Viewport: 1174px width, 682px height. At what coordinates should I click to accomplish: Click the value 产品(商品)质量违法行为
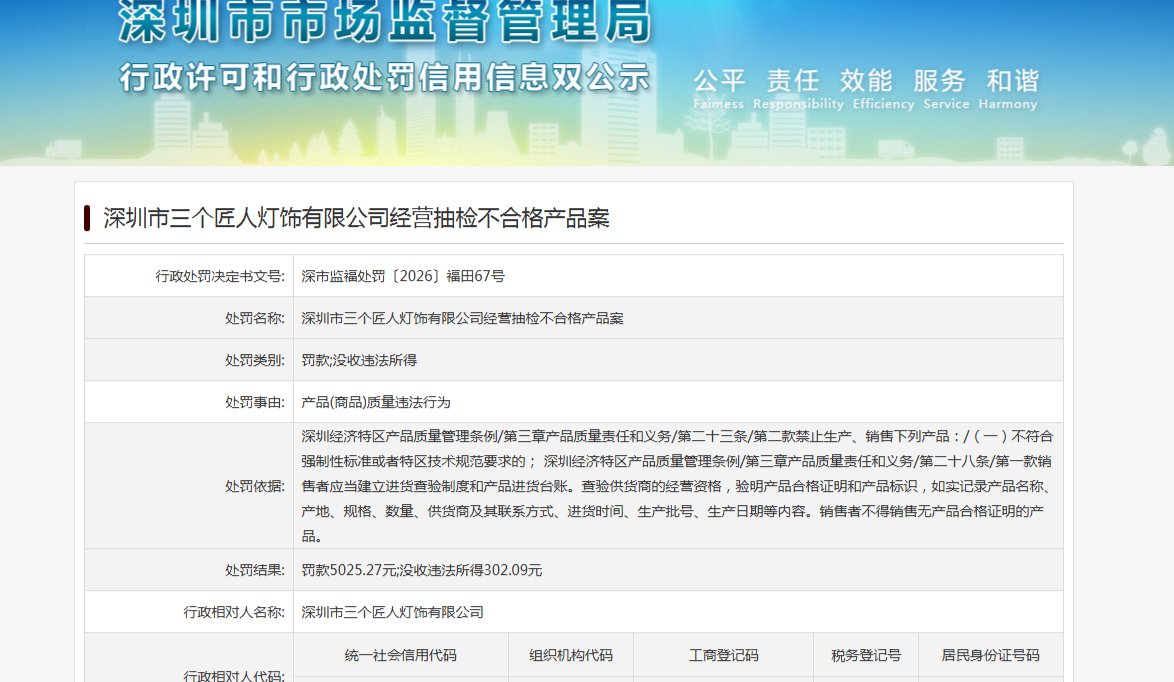(x=376, y=402)
